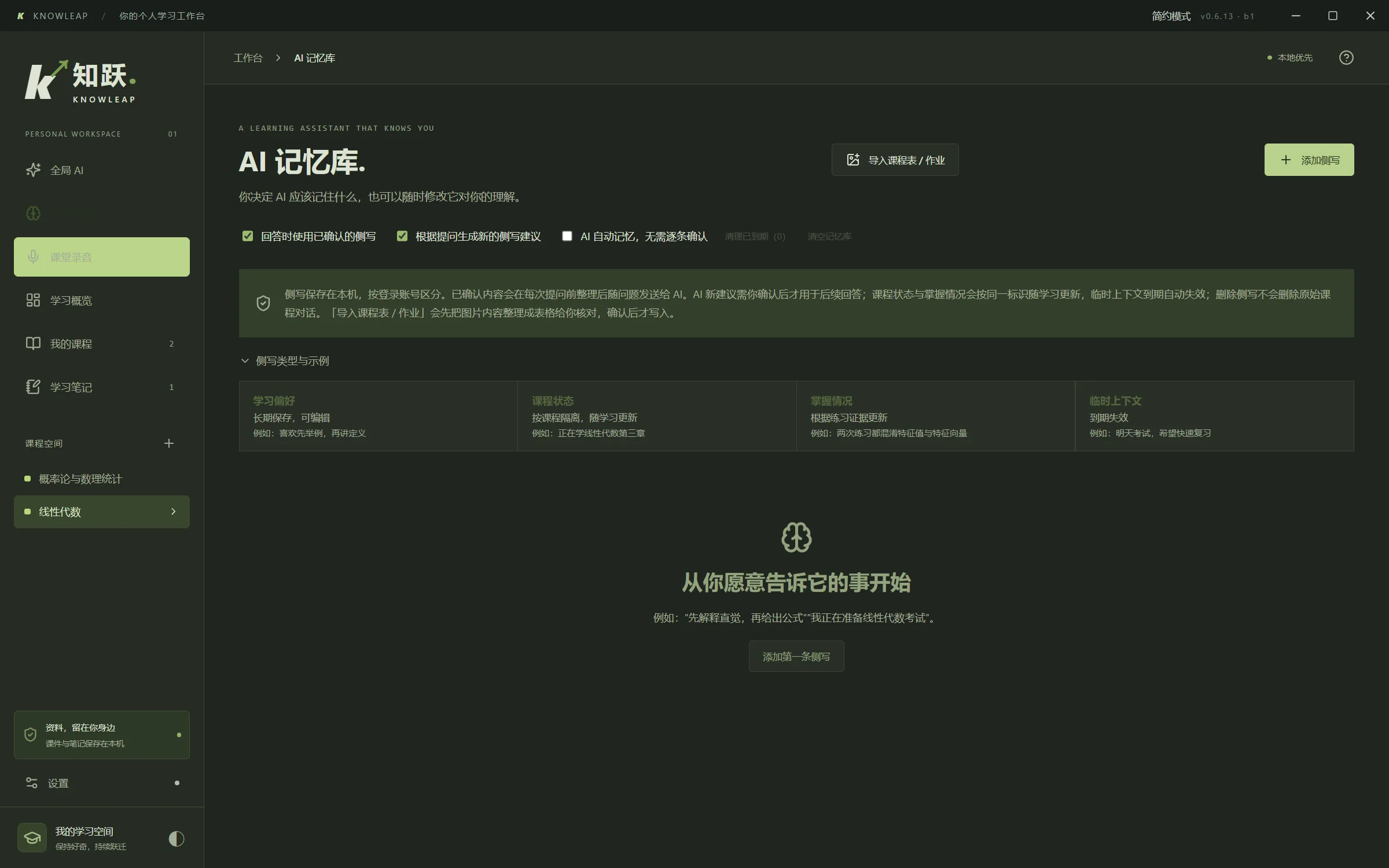Select the 课程状态 example card
This screenshot has height=868, width=1389.
pos(657,416)
